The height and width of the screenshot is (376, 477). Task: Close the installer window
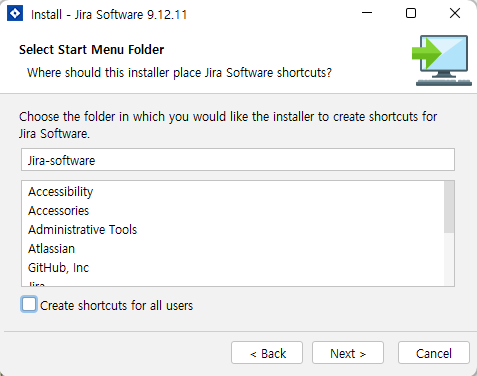[455, 13]
